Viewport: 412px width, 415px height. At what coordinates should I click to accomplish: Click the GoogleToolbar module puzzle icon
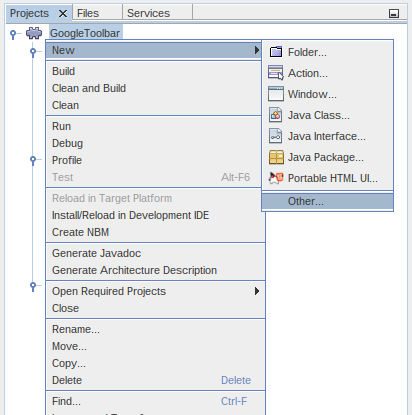(x=34, y=33)
